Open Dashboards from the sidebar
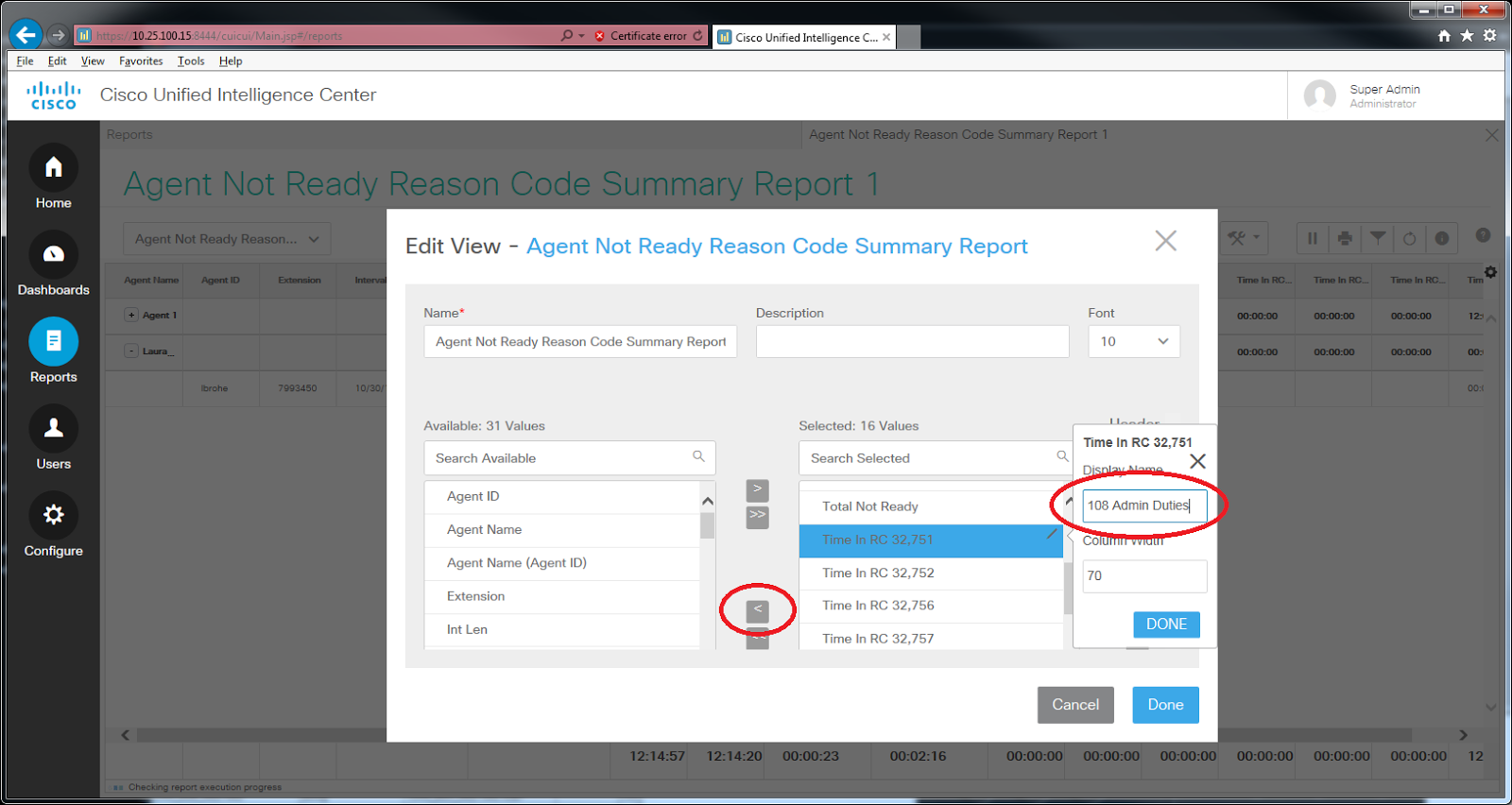This screenshot has height=805, width=1512. [x=54, y=254]
